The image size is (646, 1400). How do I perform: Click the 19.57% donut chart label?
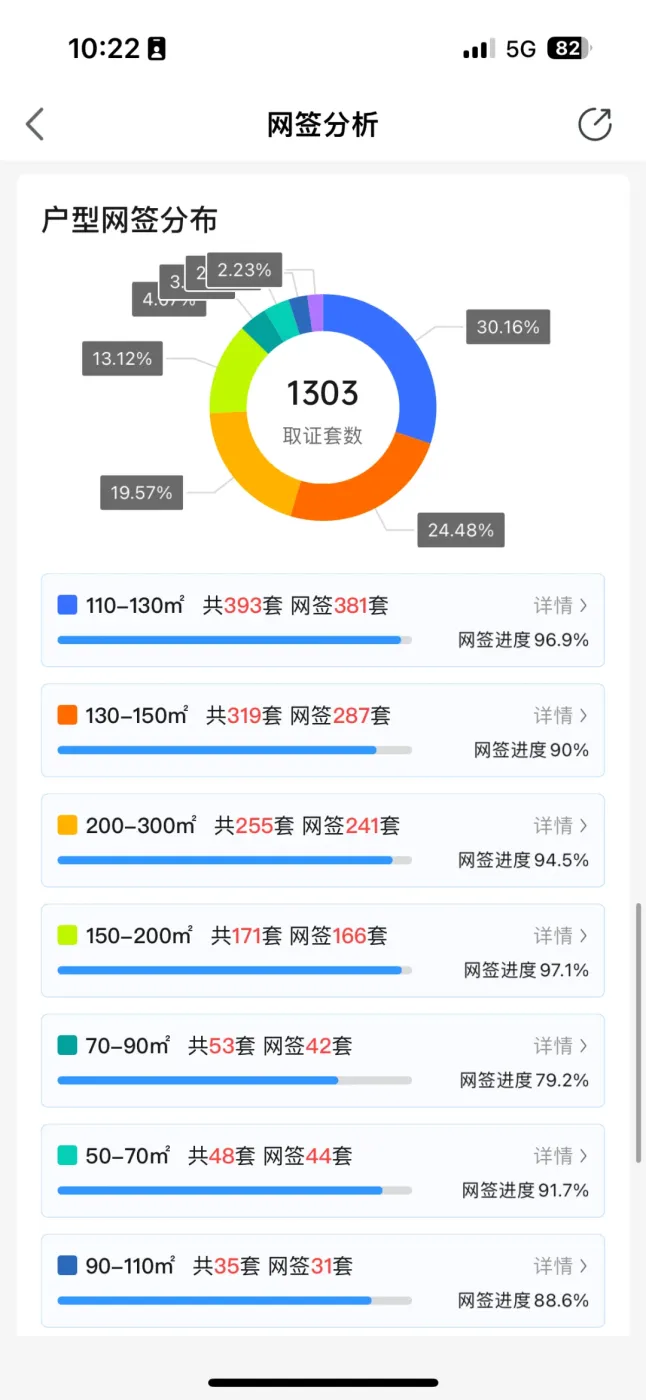coord(141,492)
